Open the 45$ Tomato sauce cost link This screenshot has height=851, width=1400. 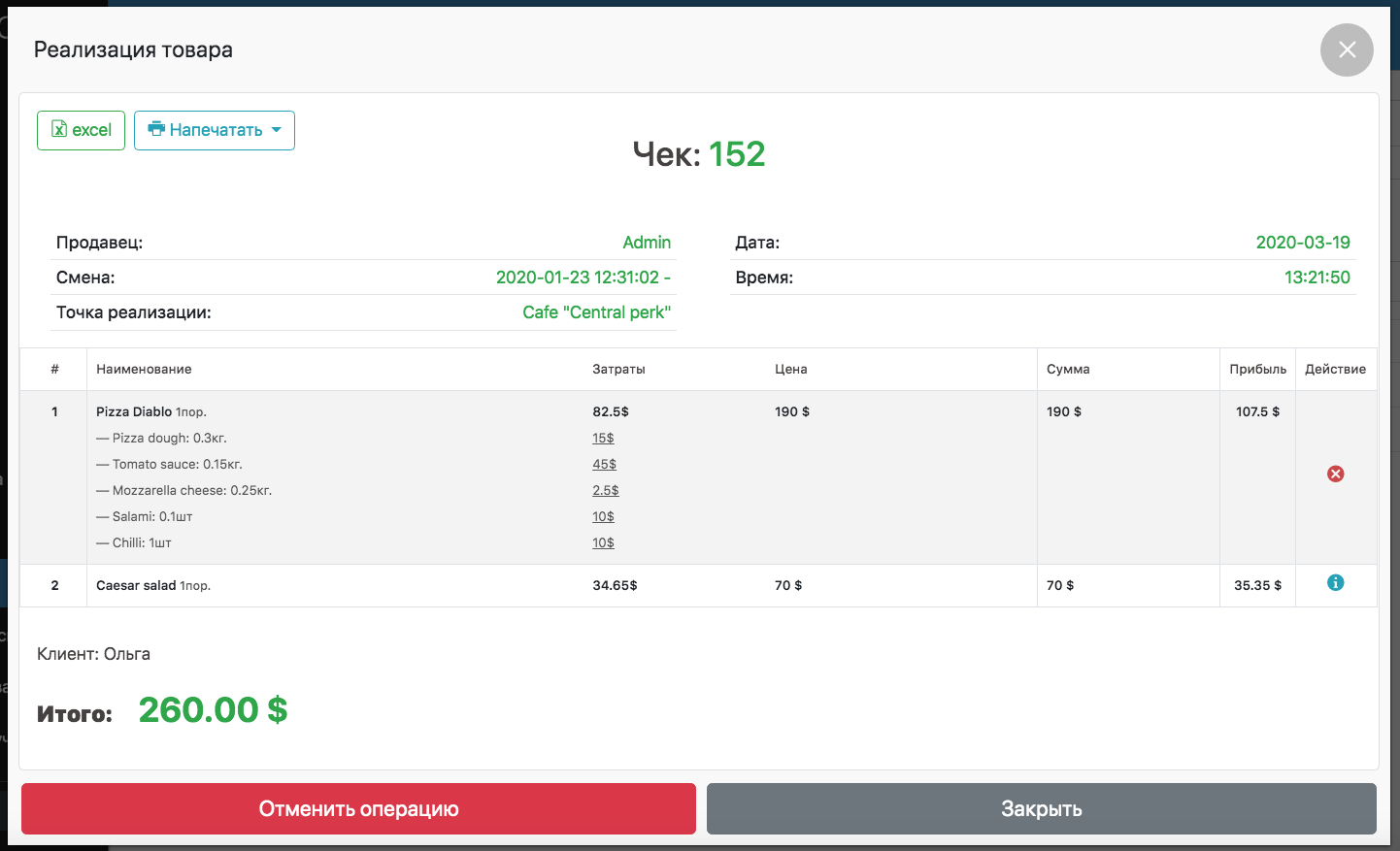[604, 465]
